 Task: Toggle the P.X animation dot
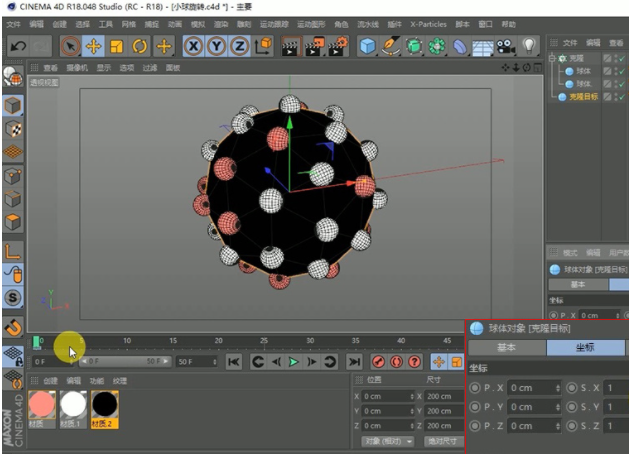[x=475, y=388]
